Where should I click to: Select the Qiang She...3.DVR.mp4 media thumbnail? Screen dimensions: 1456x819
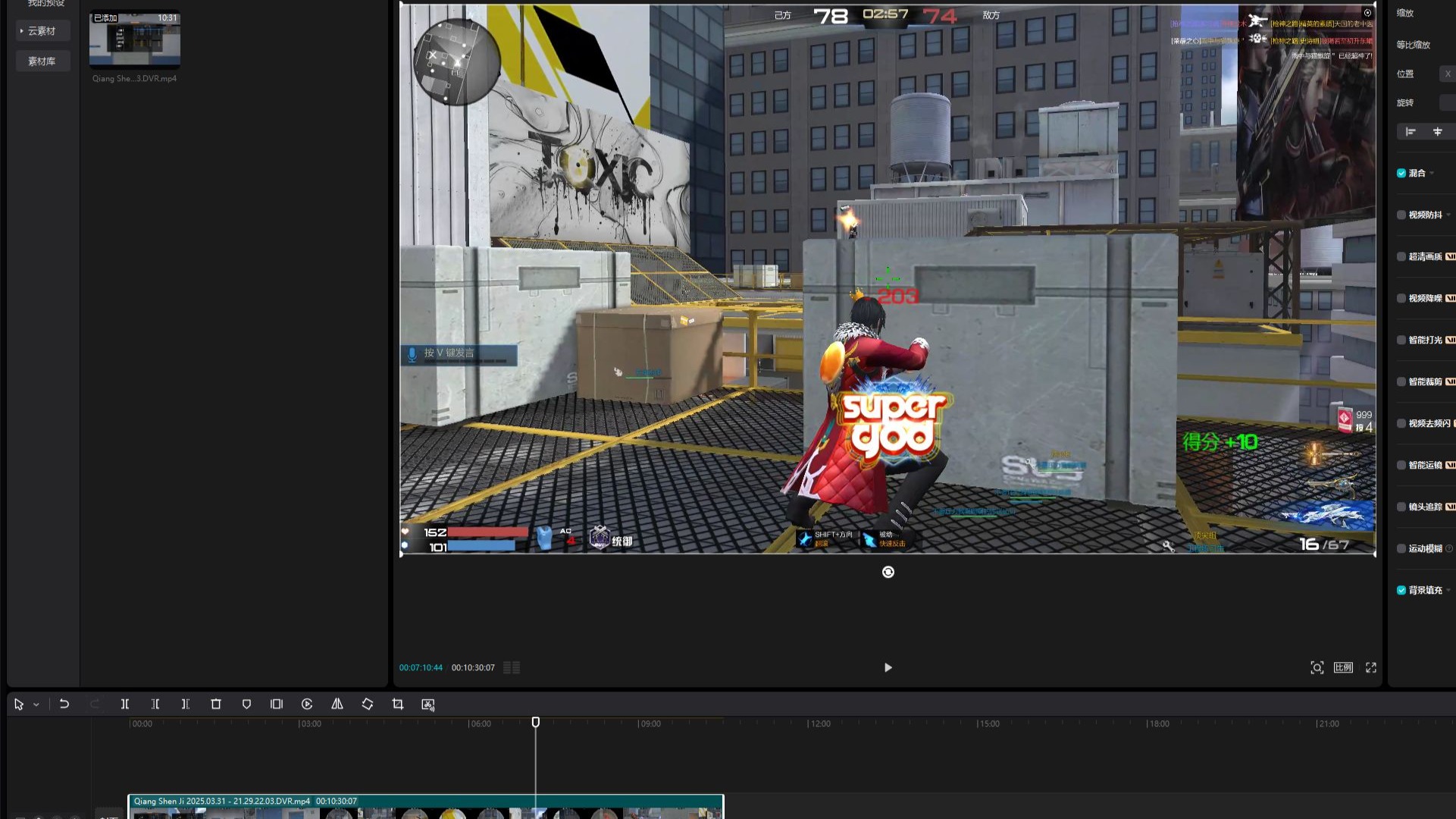coord(135,39)
